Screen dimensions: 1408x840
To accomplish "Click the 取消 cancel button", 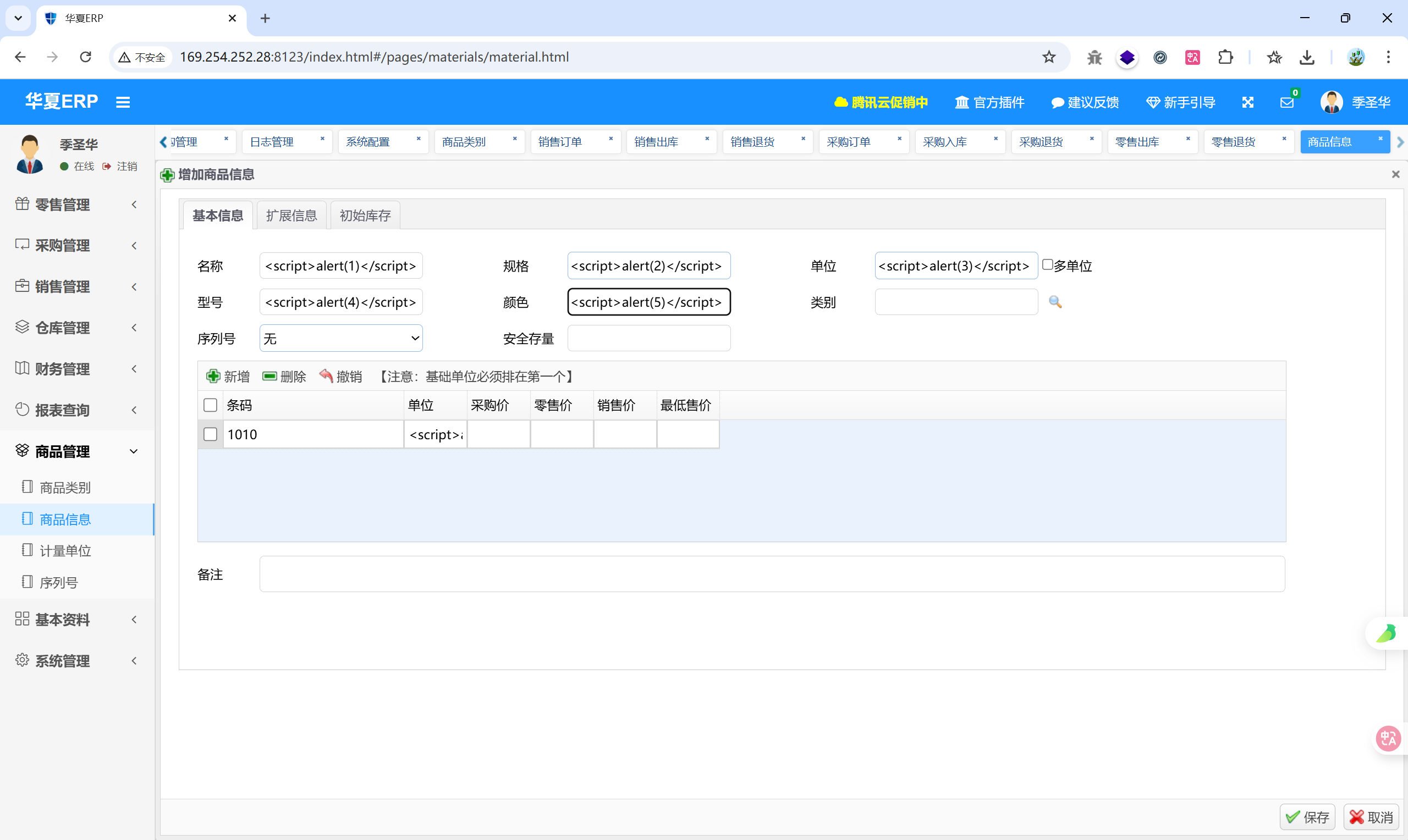I will tap(1371, 817).
